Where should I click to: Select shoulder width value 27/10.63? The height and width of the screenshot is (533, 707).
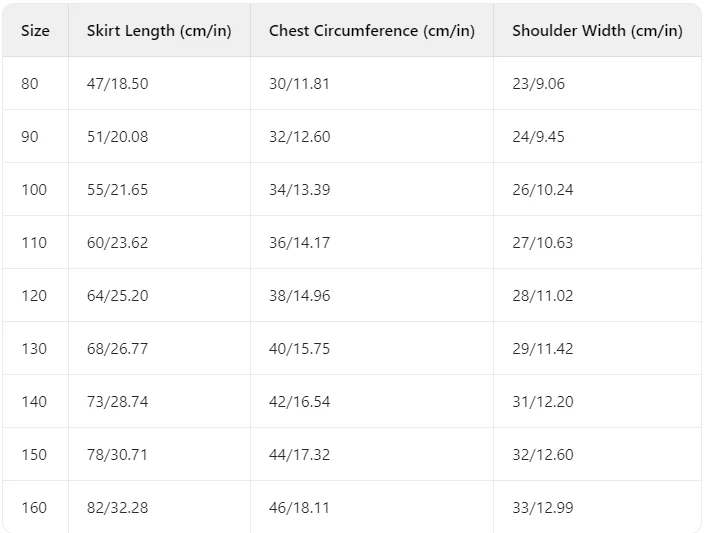point(542,243)
